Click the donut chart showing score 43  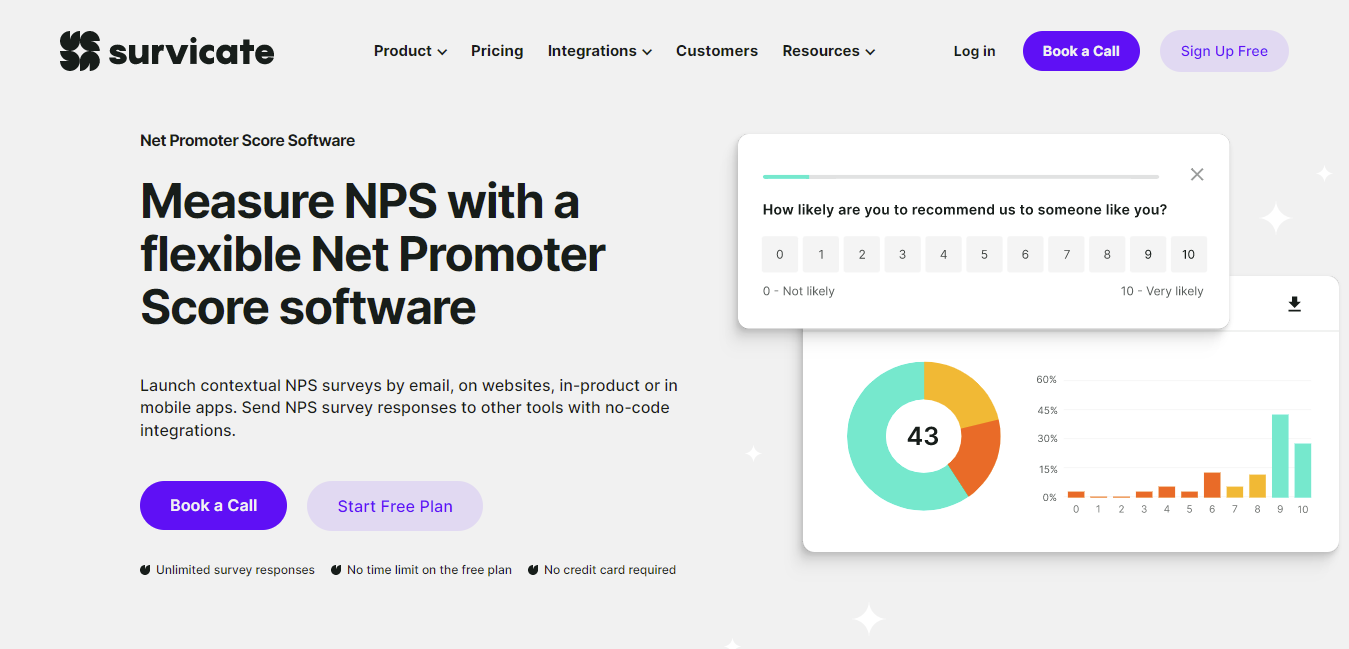[923, 436]
